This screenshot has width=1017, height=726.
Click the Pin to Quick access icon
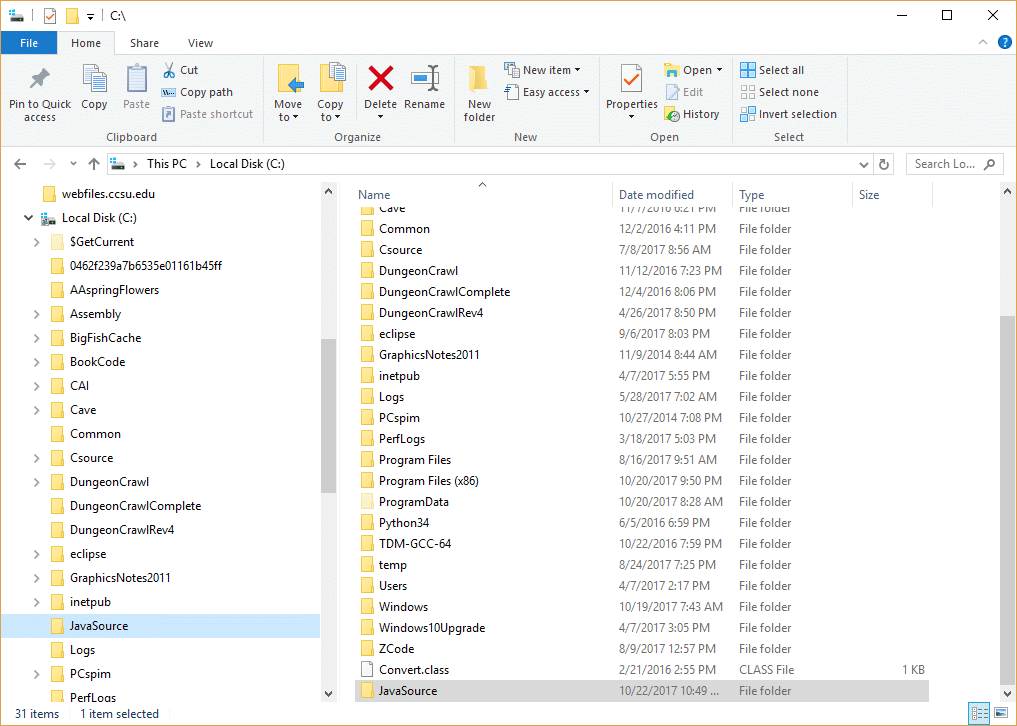click(x=40, y=80)
